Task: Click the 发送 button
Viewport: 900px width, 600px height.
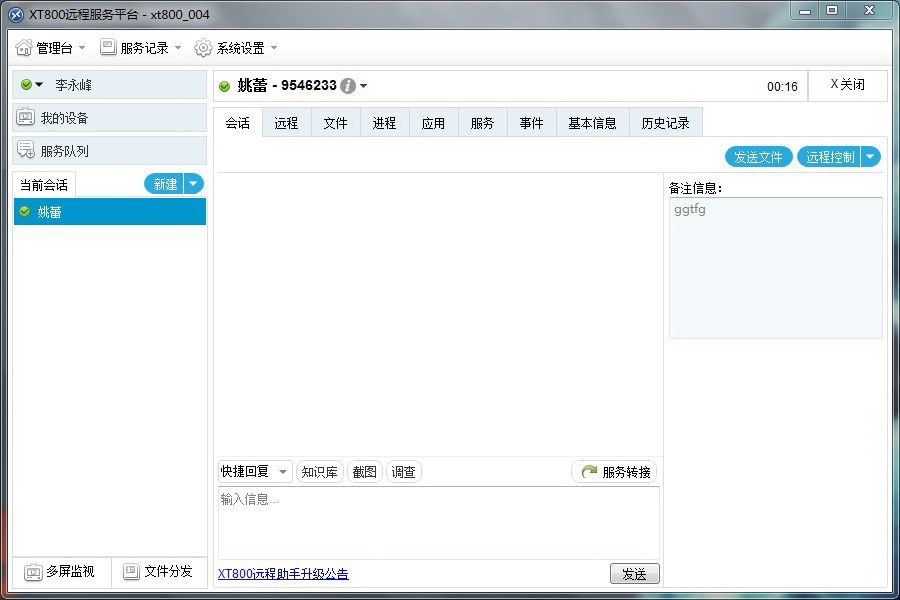Action: (634, 574)
